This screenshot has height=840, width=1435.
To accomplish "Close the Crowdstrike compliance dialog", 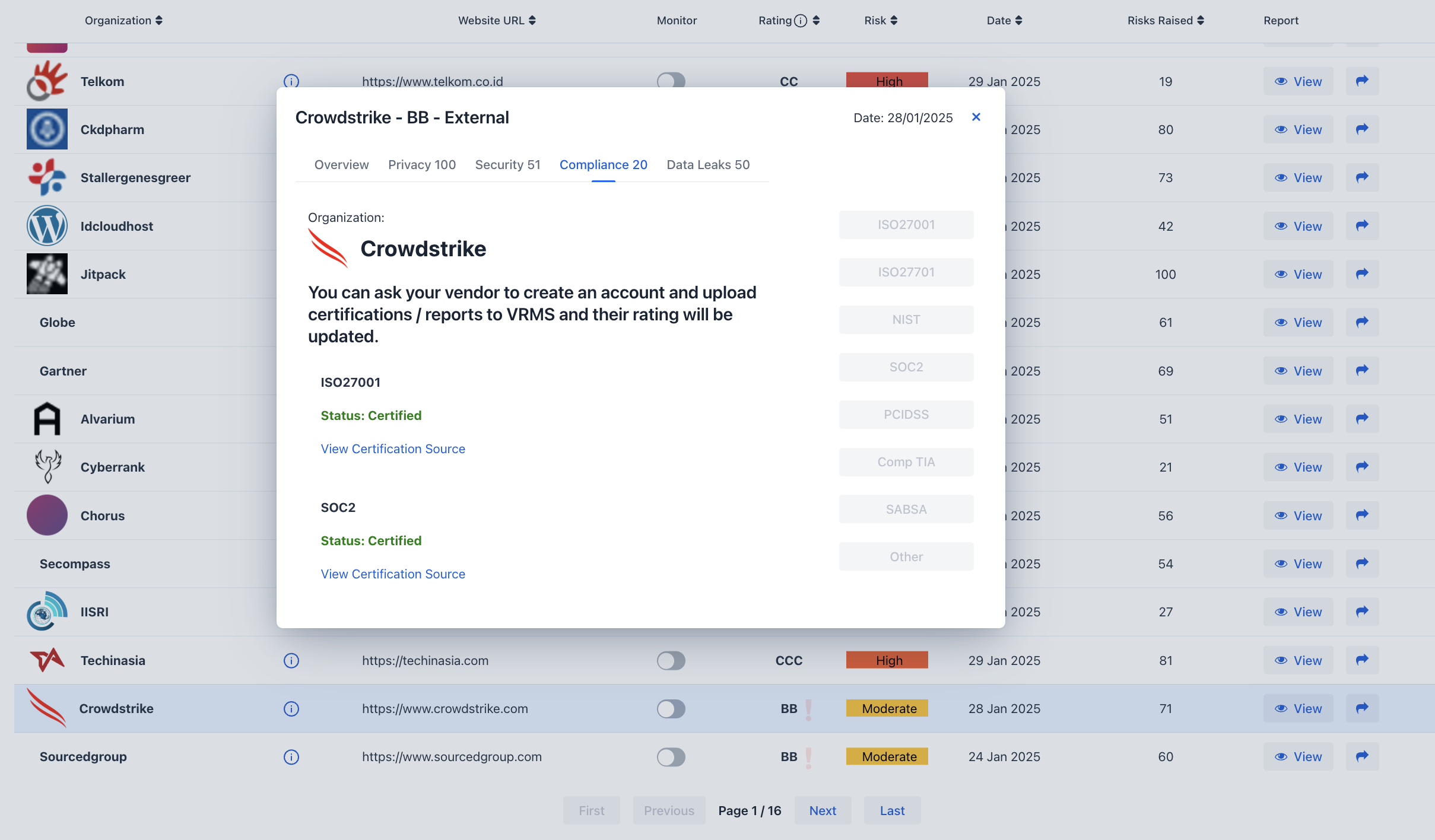I will tap(976, 117).
